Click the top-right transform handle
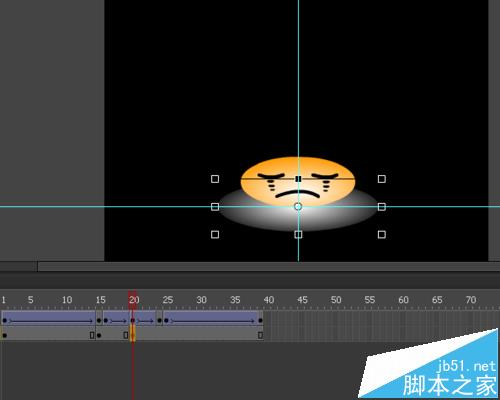The width and height of the screenshot is (500, 400). (382, 179)
